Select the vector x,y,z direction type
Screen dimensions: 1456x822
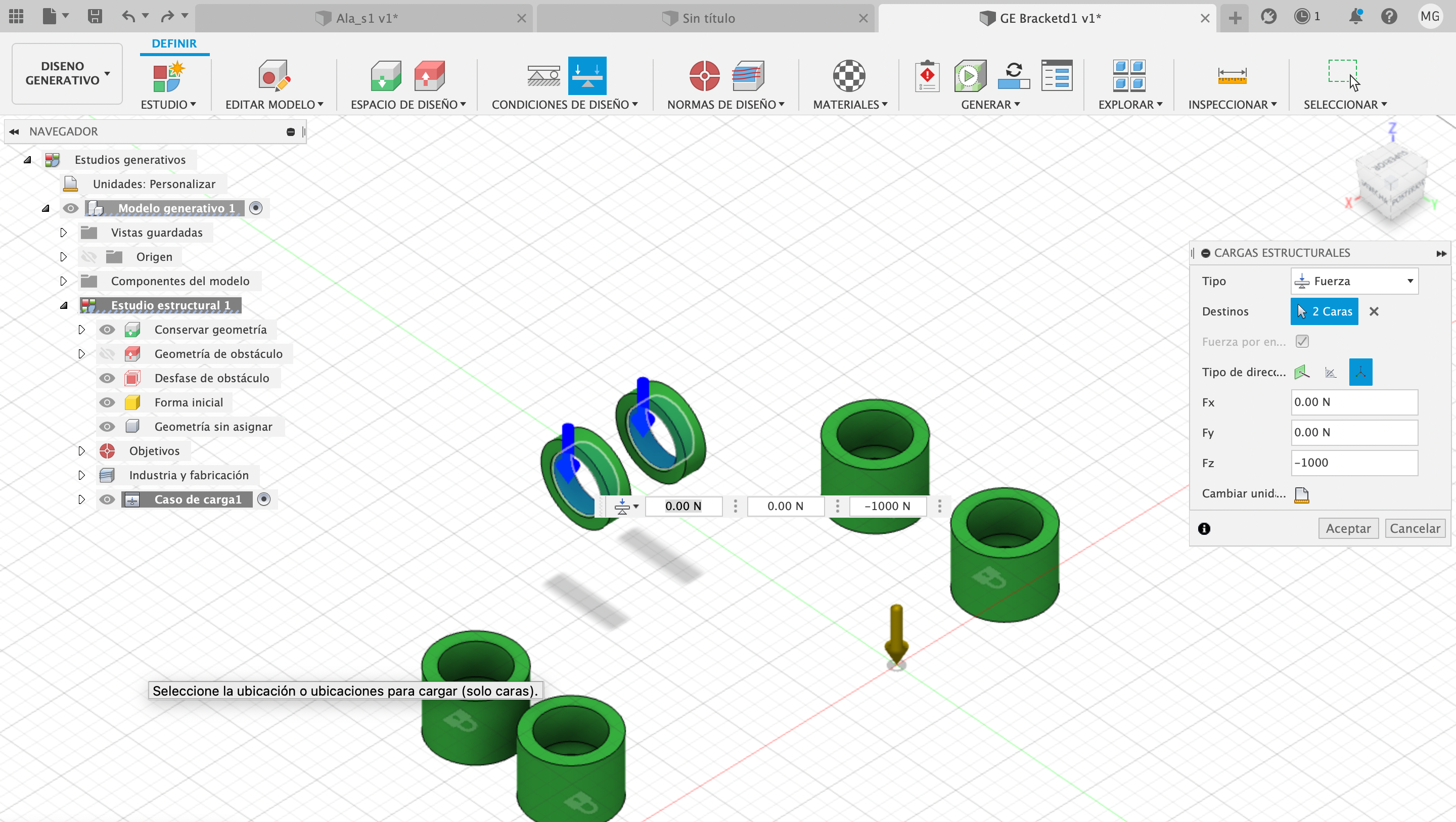1360,372
